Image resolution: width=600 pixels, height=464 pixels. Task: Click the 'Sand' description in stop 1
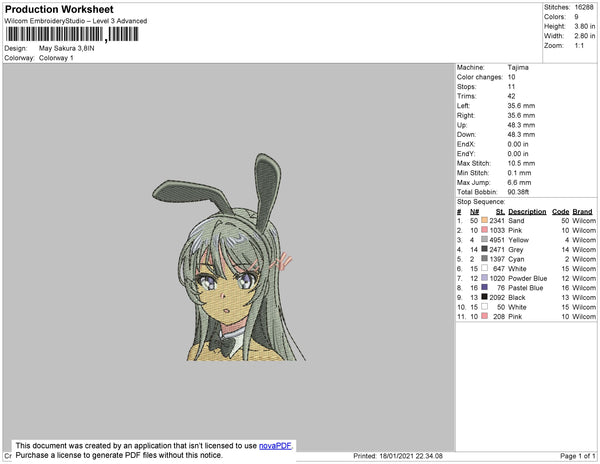[516, 221]
